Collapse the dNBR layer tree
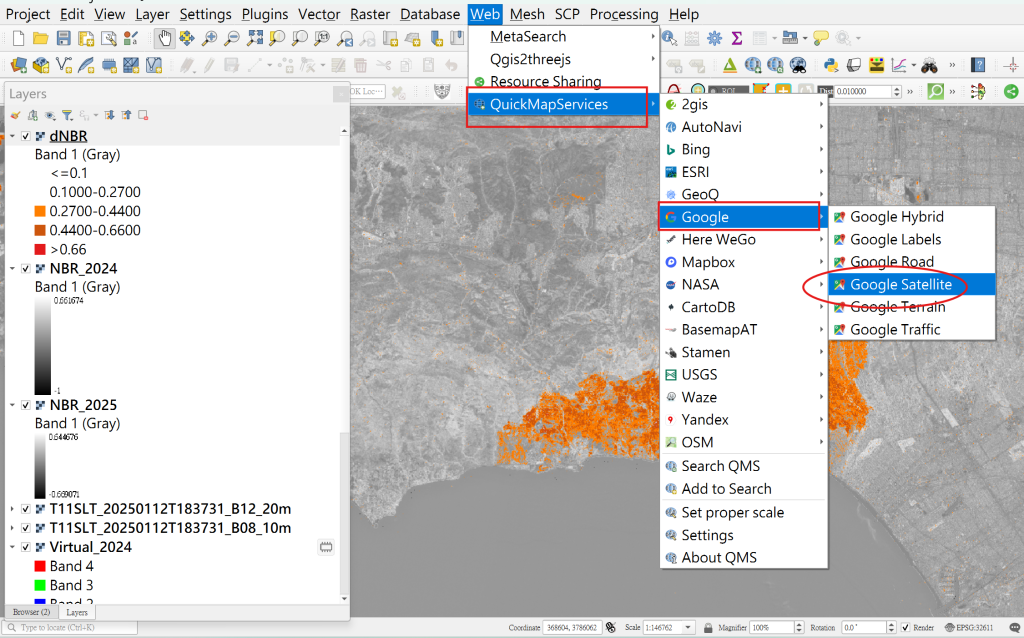 [12, 136]
